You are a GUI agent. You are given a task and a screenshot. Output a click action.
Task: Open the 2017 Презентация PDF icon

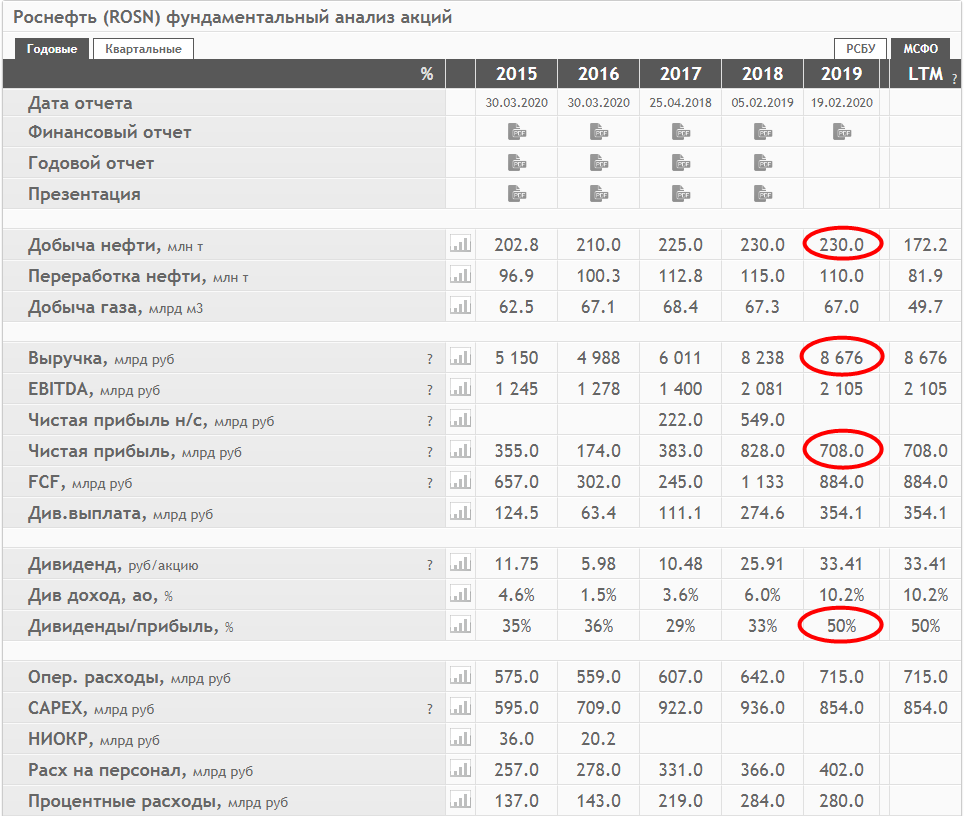(681, 194)
